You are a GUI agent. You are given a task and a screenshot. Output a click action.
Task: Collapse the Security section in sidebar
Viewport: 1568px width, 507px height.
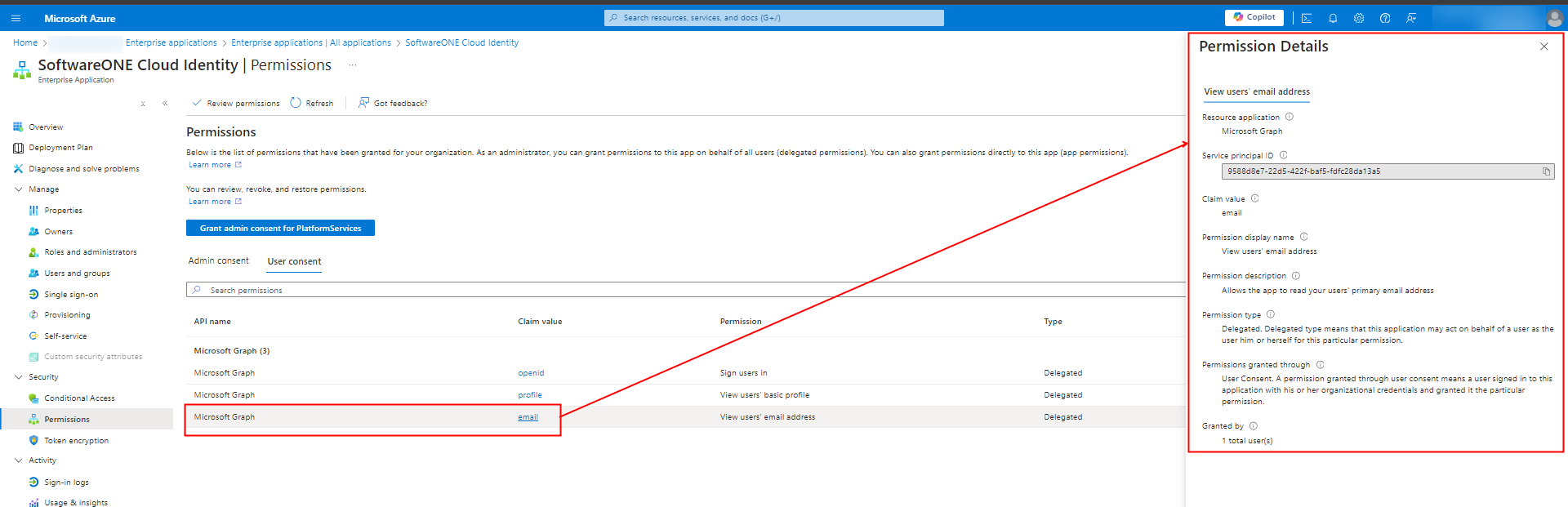[x=19, y=377]
